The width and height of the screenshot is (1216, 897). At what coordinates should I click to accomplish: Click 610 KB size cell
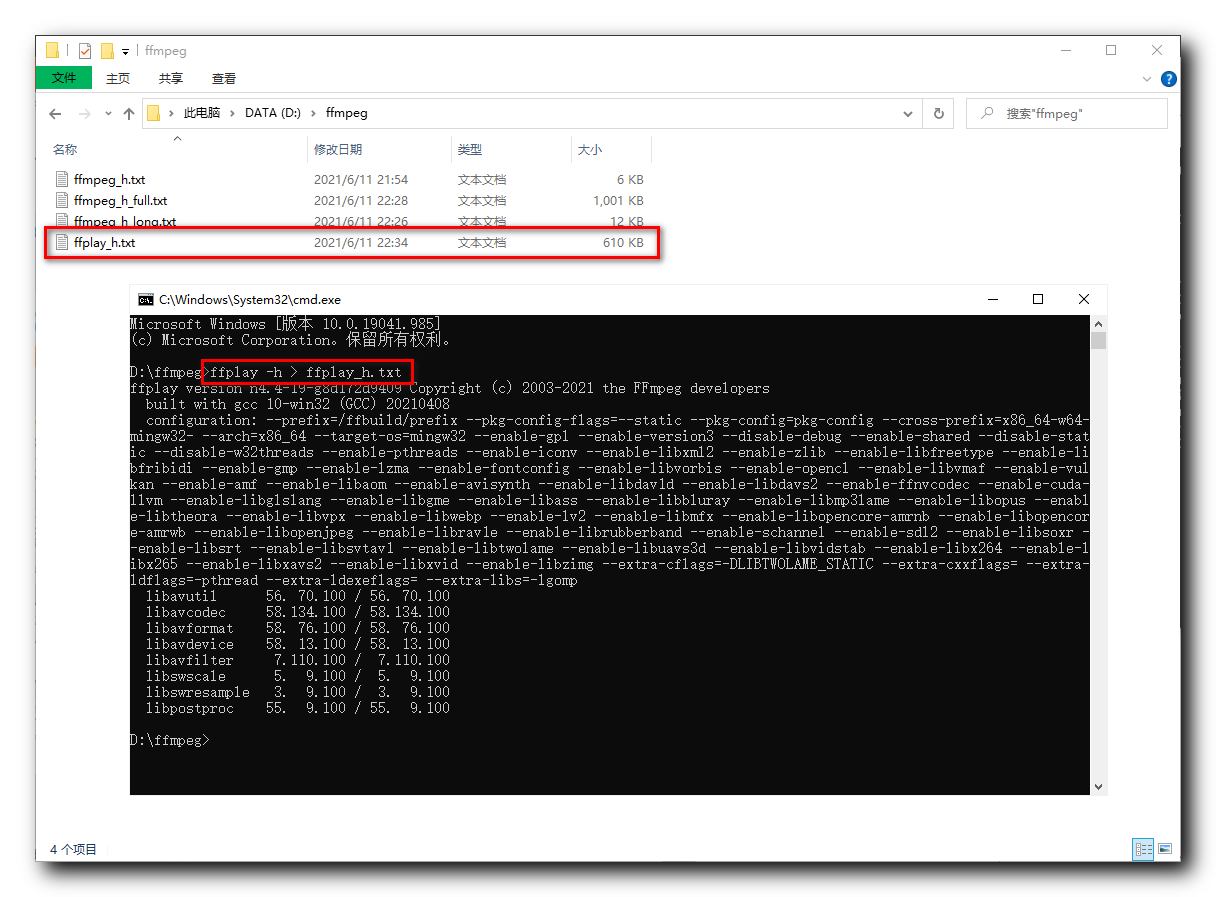[x=623, y=243]
